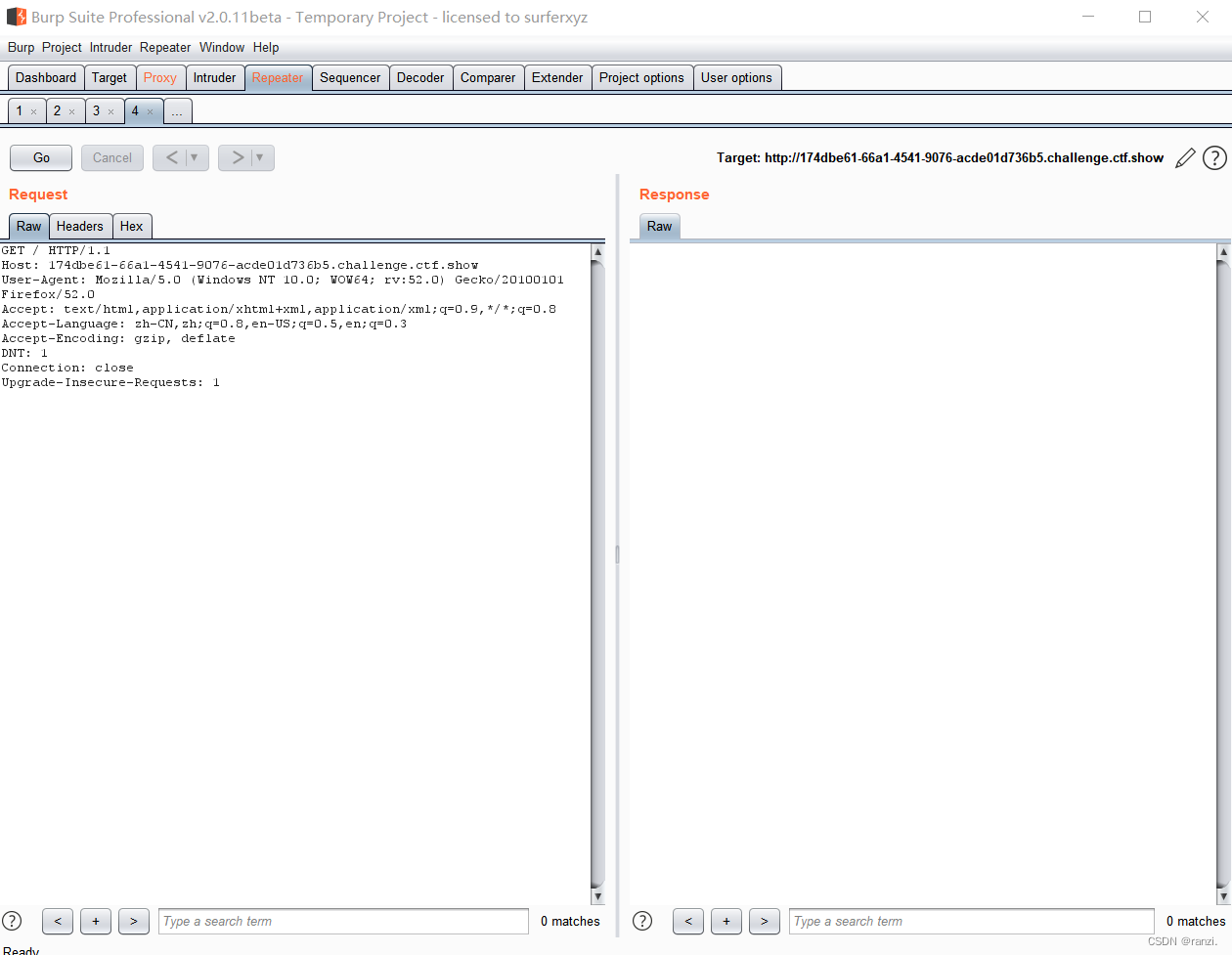This screenshot has width=1232, height=955.
Task: Add new Repeater tab with ellipsis tab
Action: point(177,111)
